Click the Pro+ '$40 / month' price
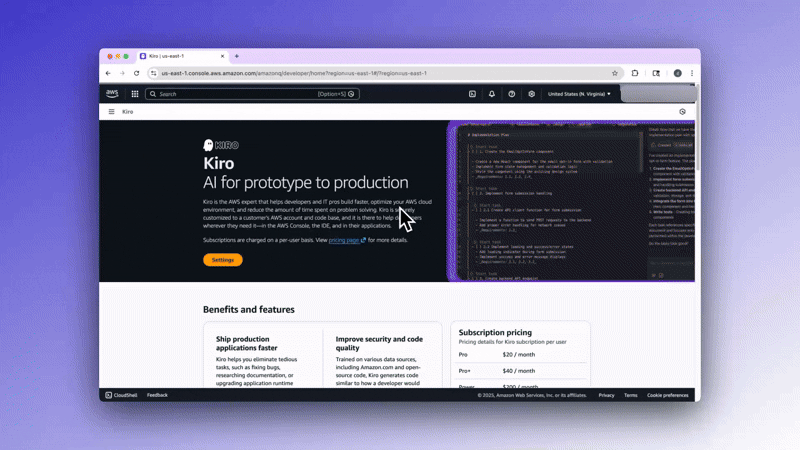 pos(519,371)
